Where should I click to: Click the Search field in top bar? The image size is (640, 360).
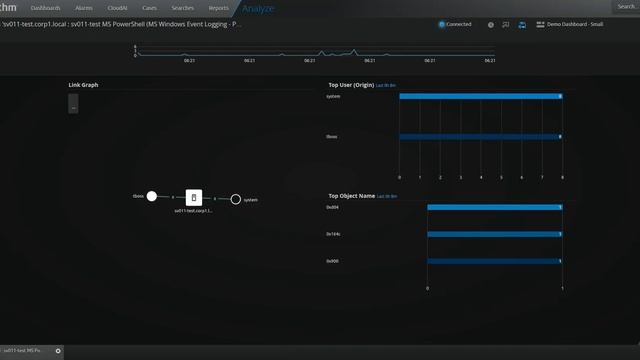point(626,7)
